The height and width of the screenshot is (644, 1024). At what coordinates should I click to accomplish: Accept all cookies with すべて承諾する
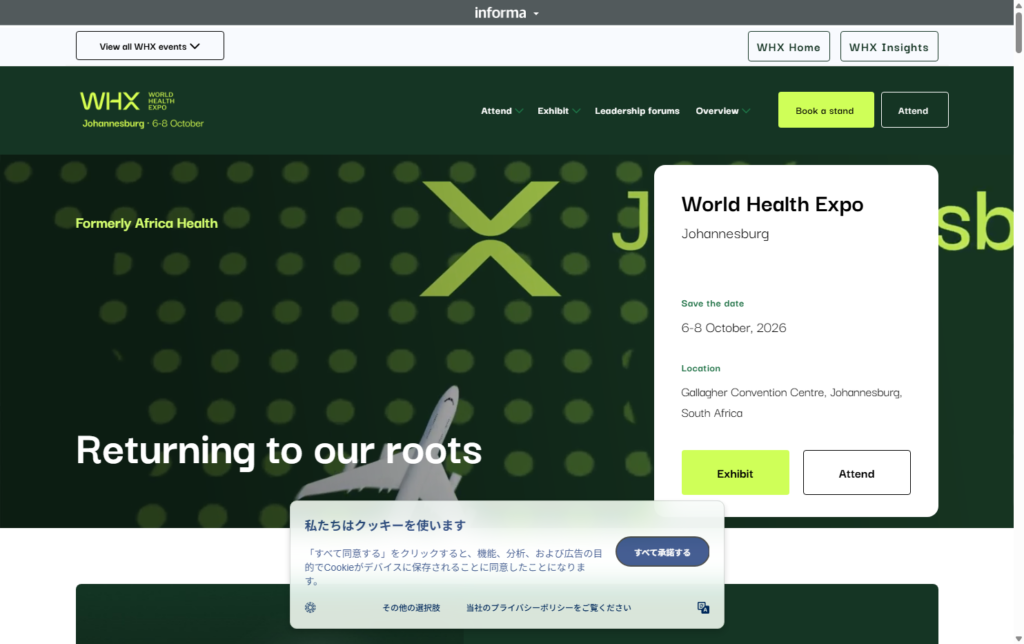(662, 551)
